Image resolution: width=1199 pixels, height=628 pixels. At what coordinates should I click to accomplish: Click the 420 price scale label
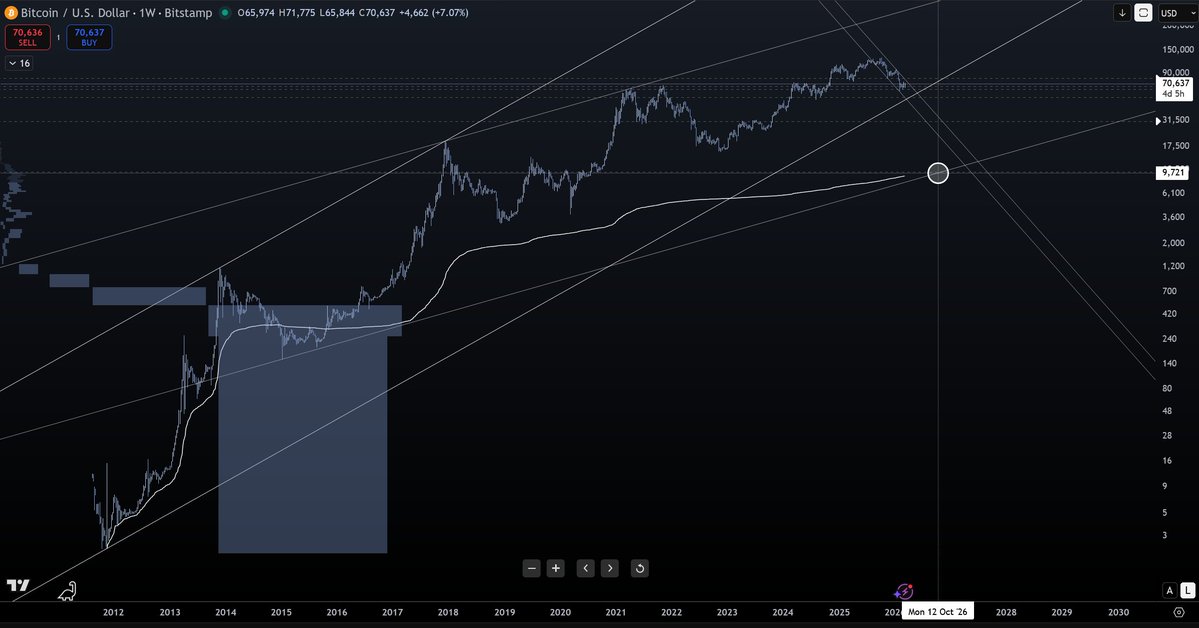(x=1169, y=314)
